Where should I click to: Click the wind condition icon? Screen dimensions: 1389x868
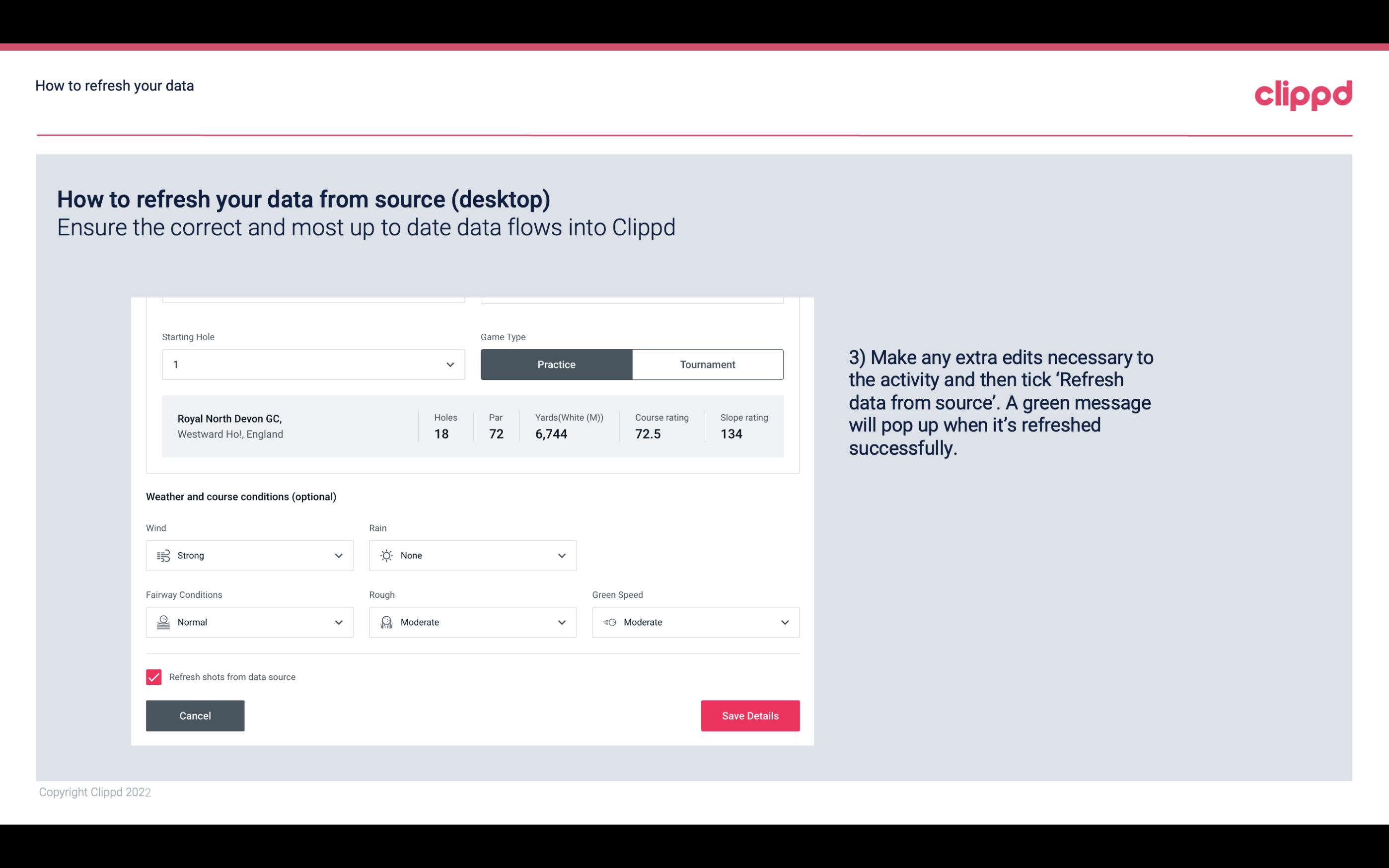pyautogui.click(x=163, y=555)
